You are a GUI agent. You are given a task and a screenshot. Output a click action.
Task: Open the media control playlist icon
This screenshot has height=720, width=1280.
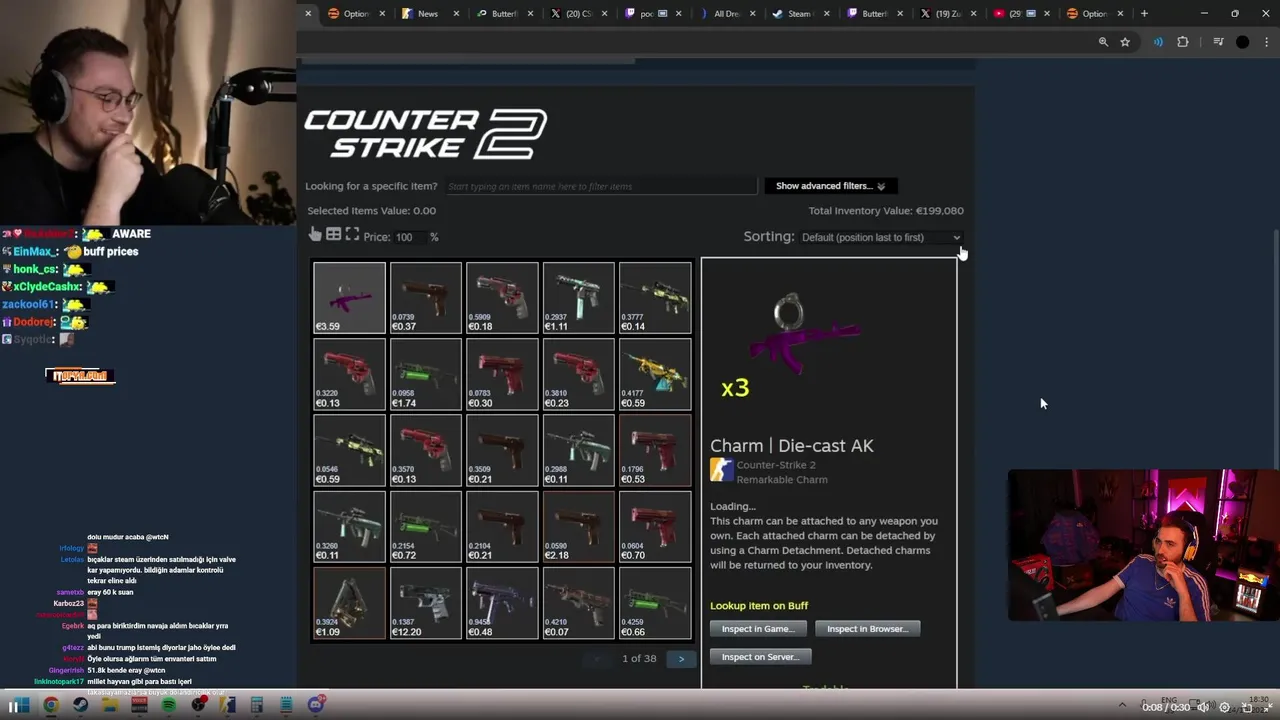point(1218,42)
